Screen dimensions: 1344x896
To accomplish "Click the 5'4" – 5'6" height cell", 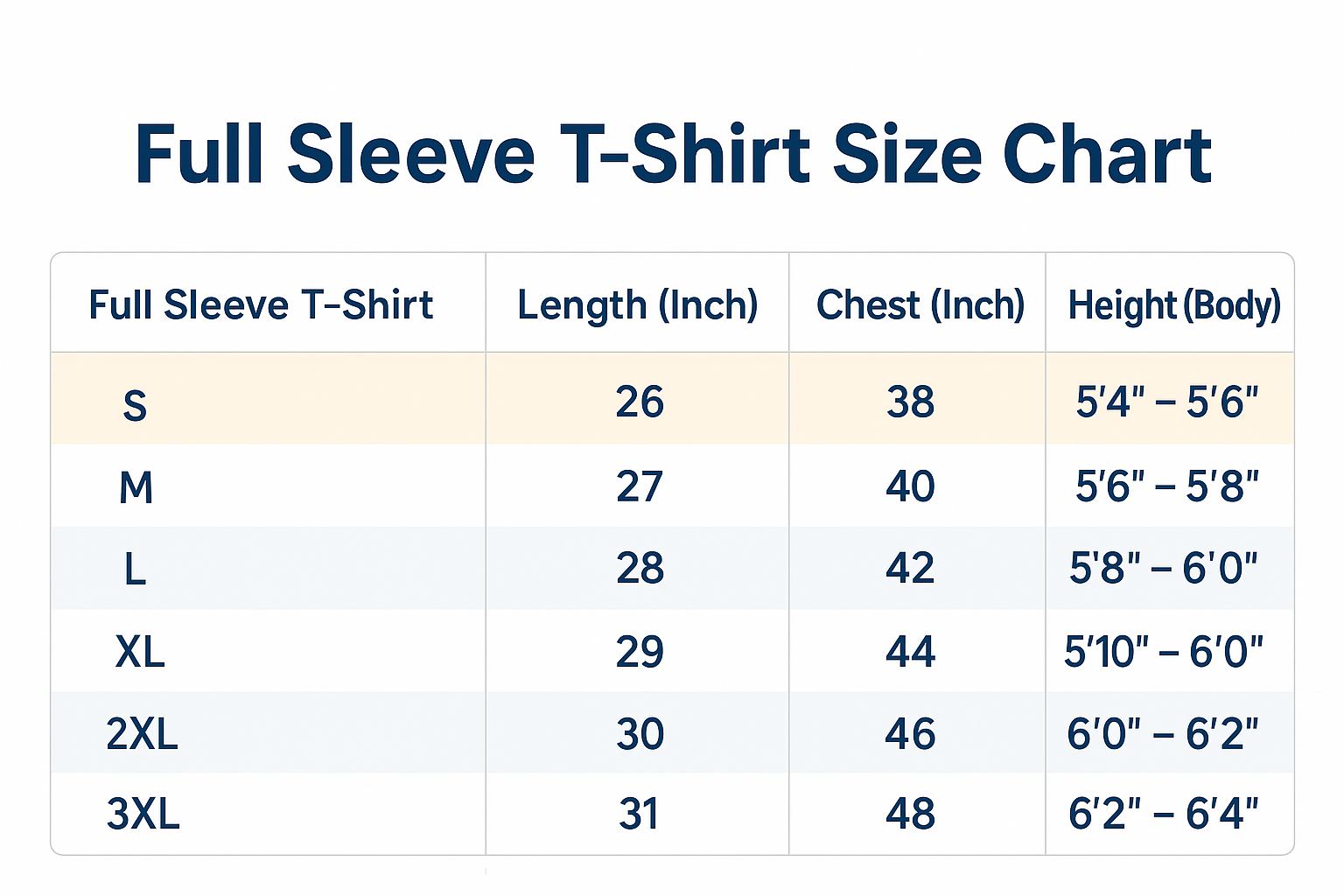I will tap(1166, 402).
